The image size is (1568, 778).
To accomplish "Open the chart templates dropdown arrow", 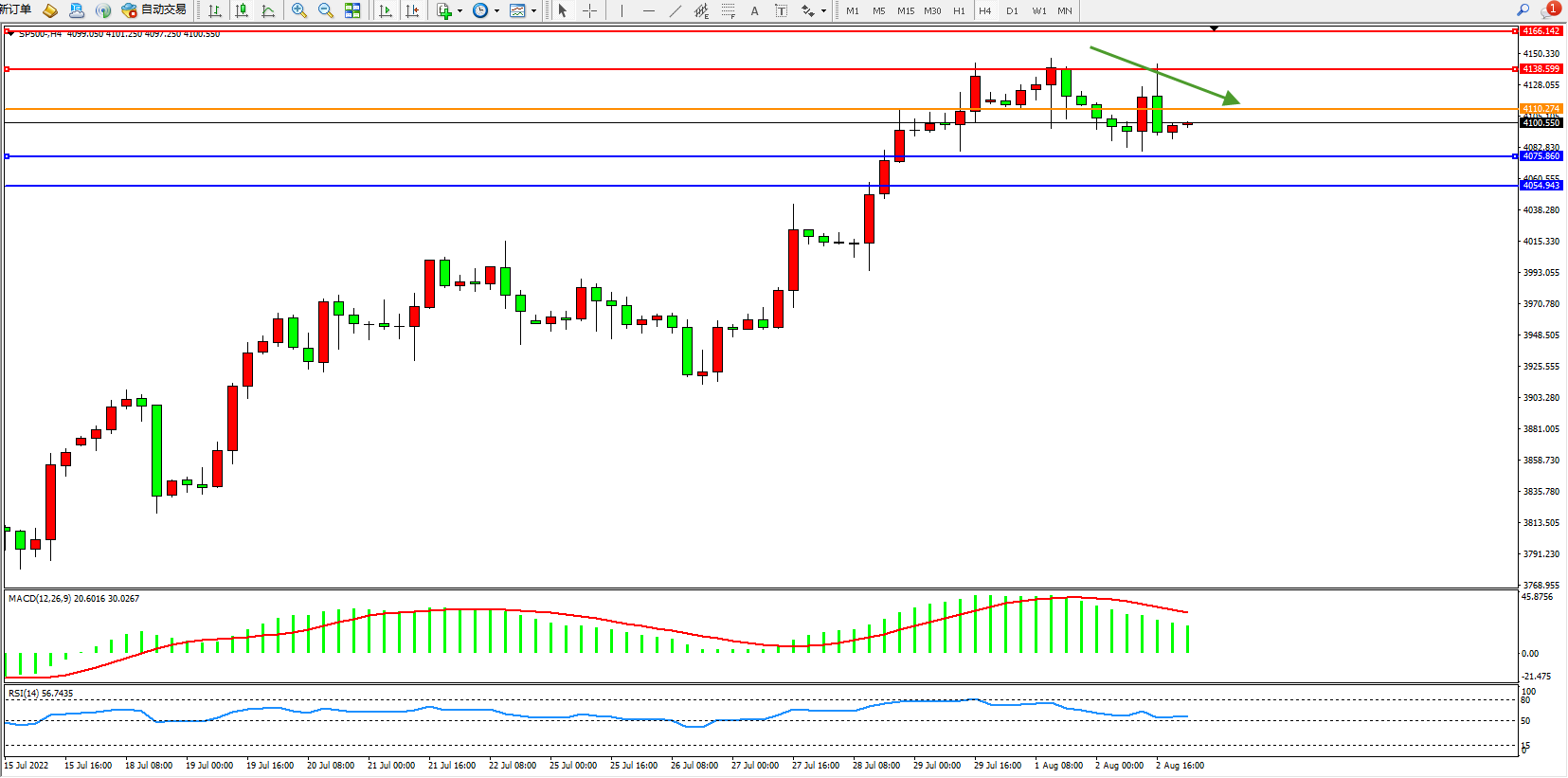I will coord(534,11).
